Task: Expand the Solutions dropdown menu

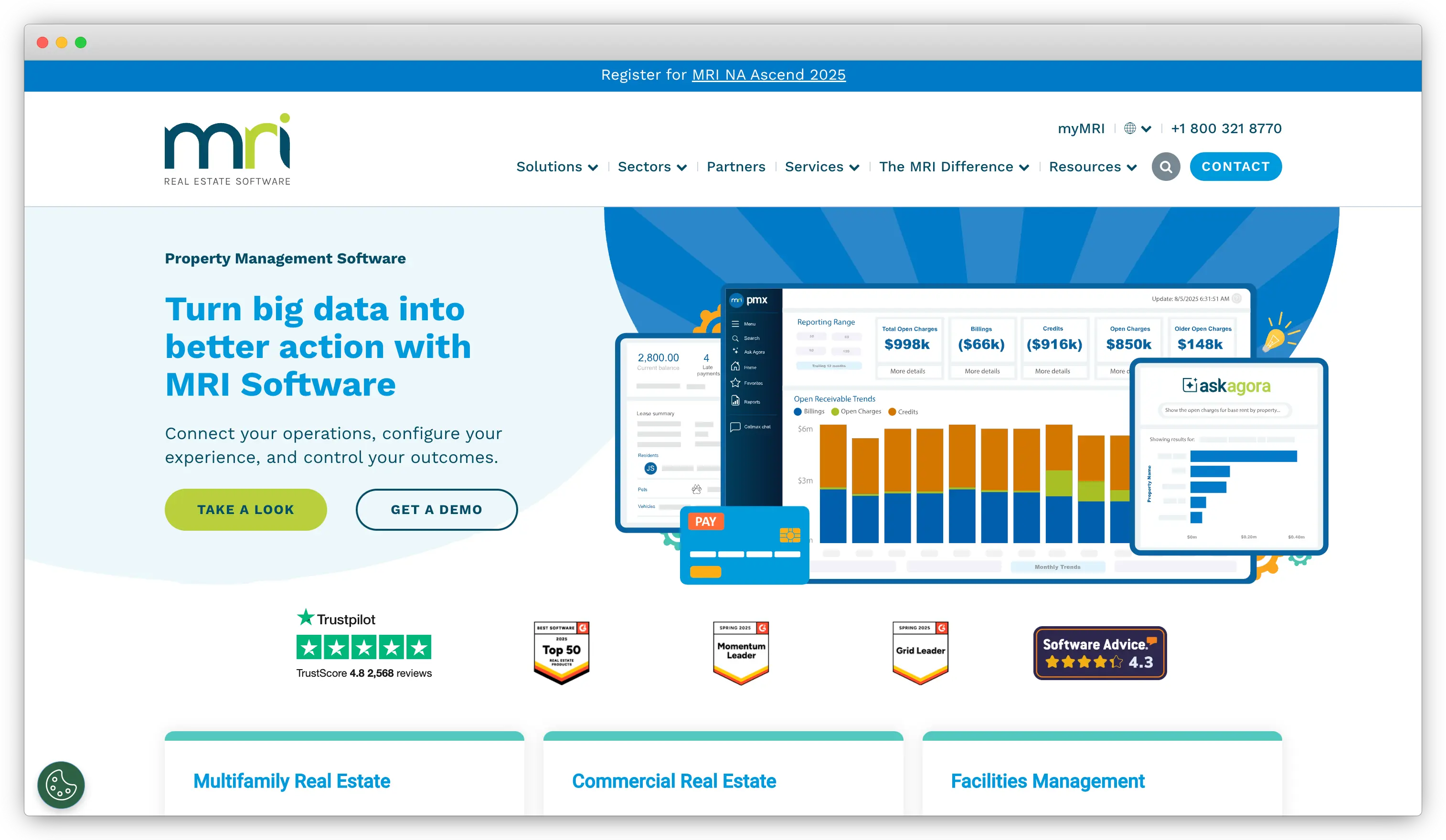Action: point(557,167)
